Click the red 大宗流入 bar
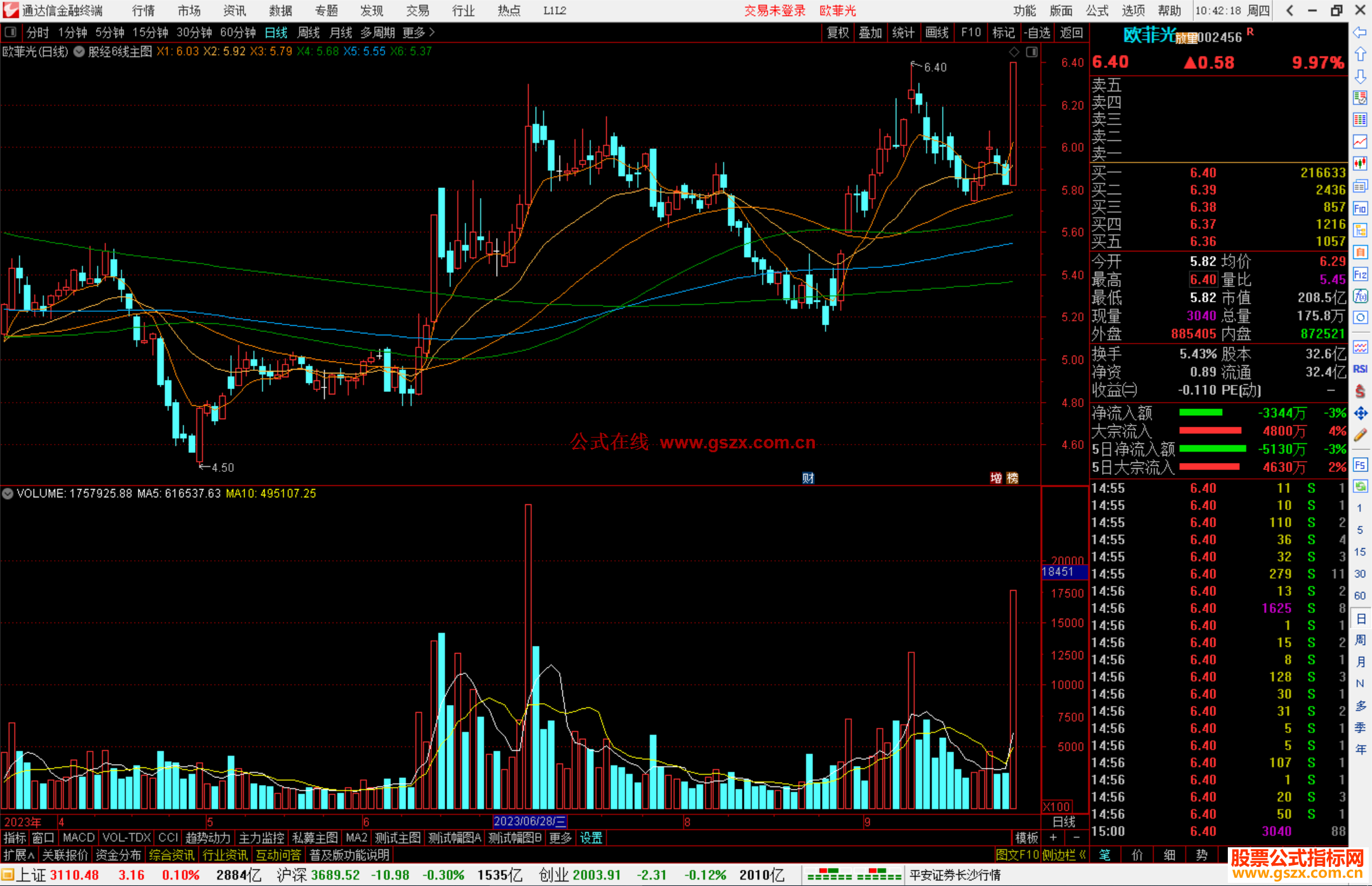1372x886 pixels. coord(1210,431)
